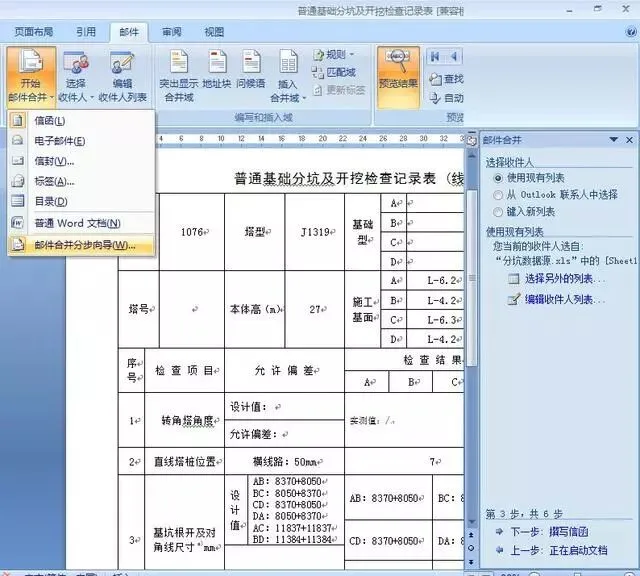Choose 信封(V)... menu entry
640x576 pixels.
tap(81, 161)
